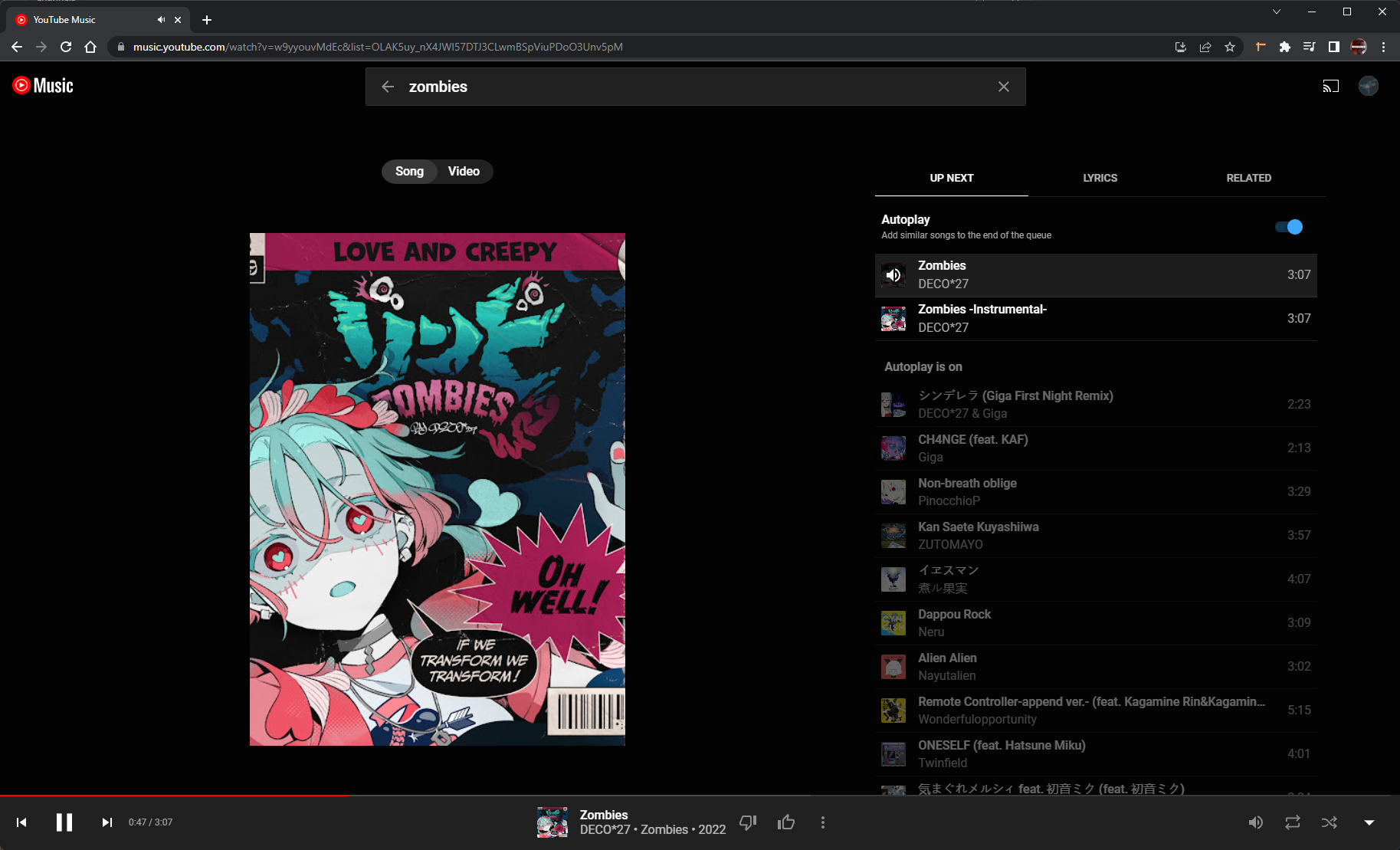1400x850 pixels.
Task: Mute tab via speaker icon on tab
Action: pos(162,20)
